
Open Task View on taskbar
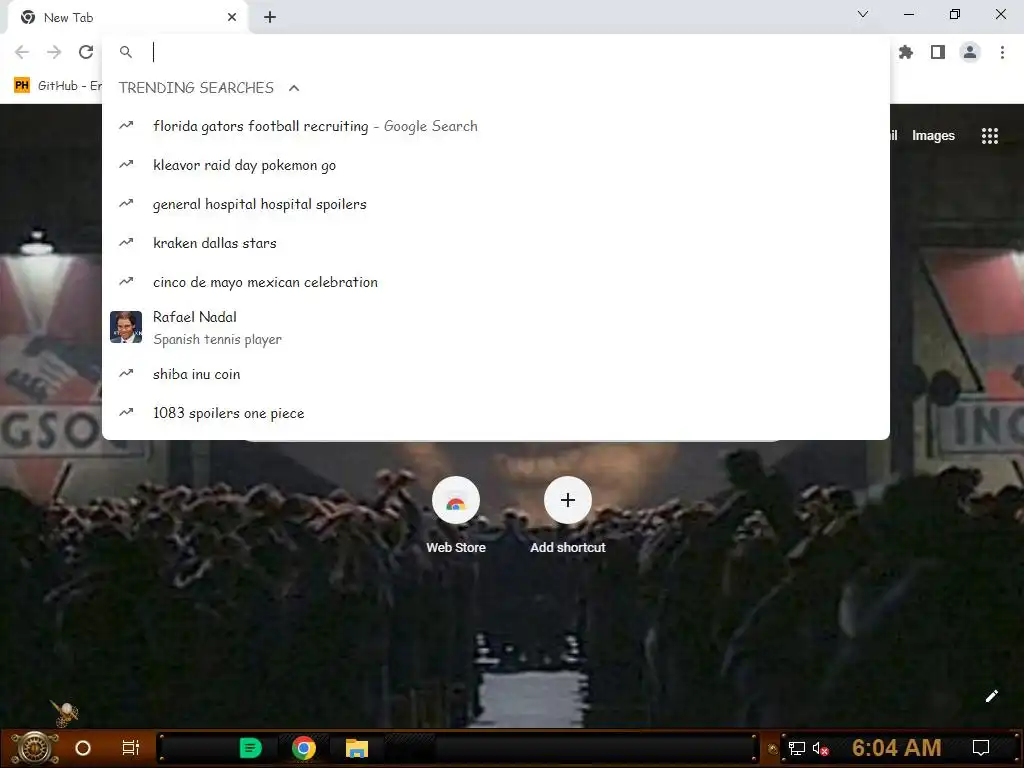tap(131, 748)
